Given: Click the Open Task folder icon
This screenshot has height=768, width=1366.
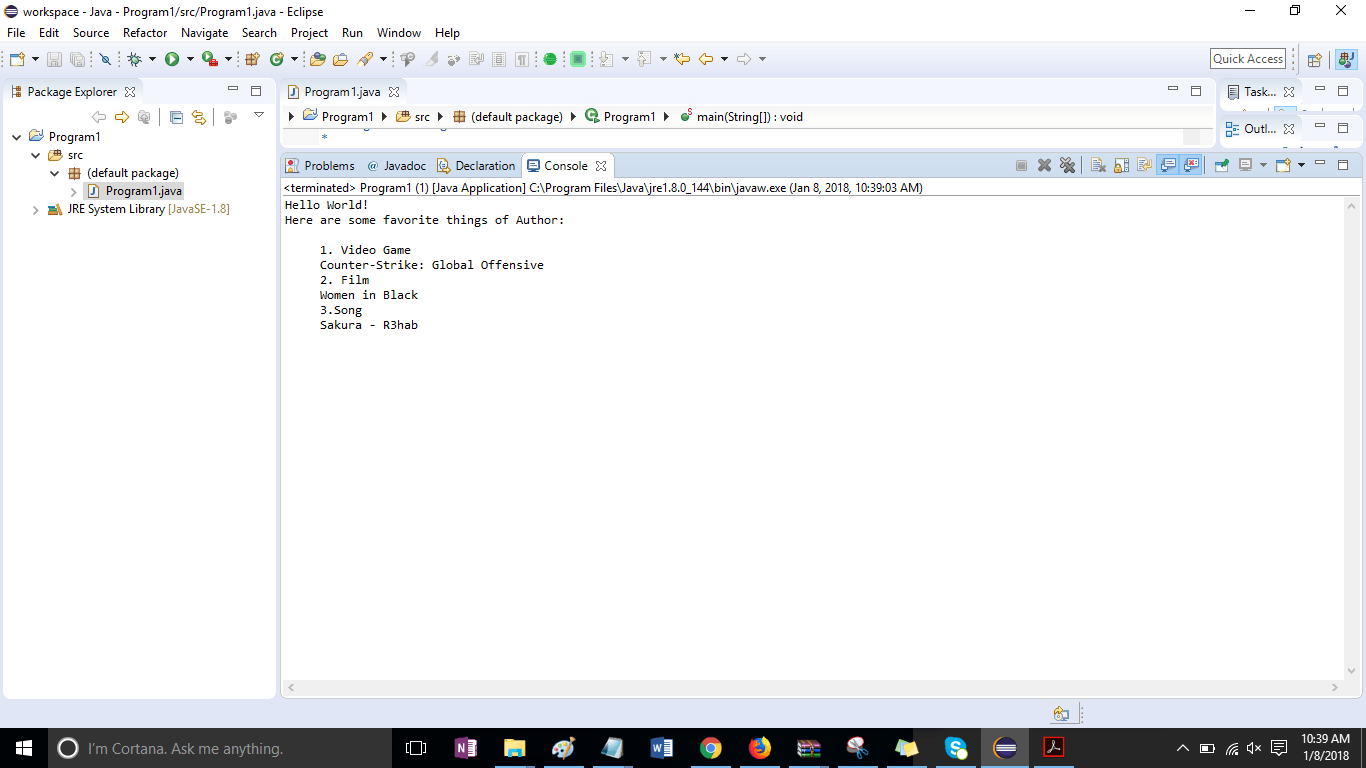Looking at the screenshot, I should pyautogui.click(x=340, y=59).
